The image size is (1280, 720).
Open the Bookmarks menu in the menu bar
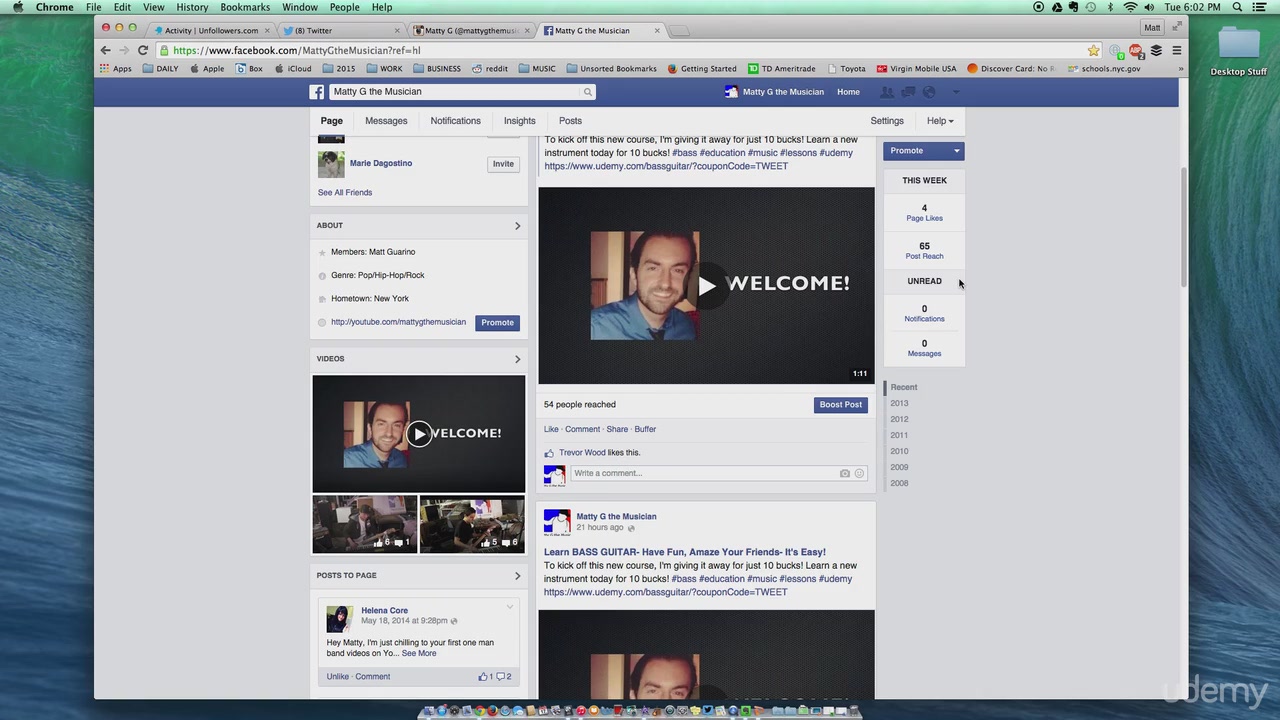point(245,7)
